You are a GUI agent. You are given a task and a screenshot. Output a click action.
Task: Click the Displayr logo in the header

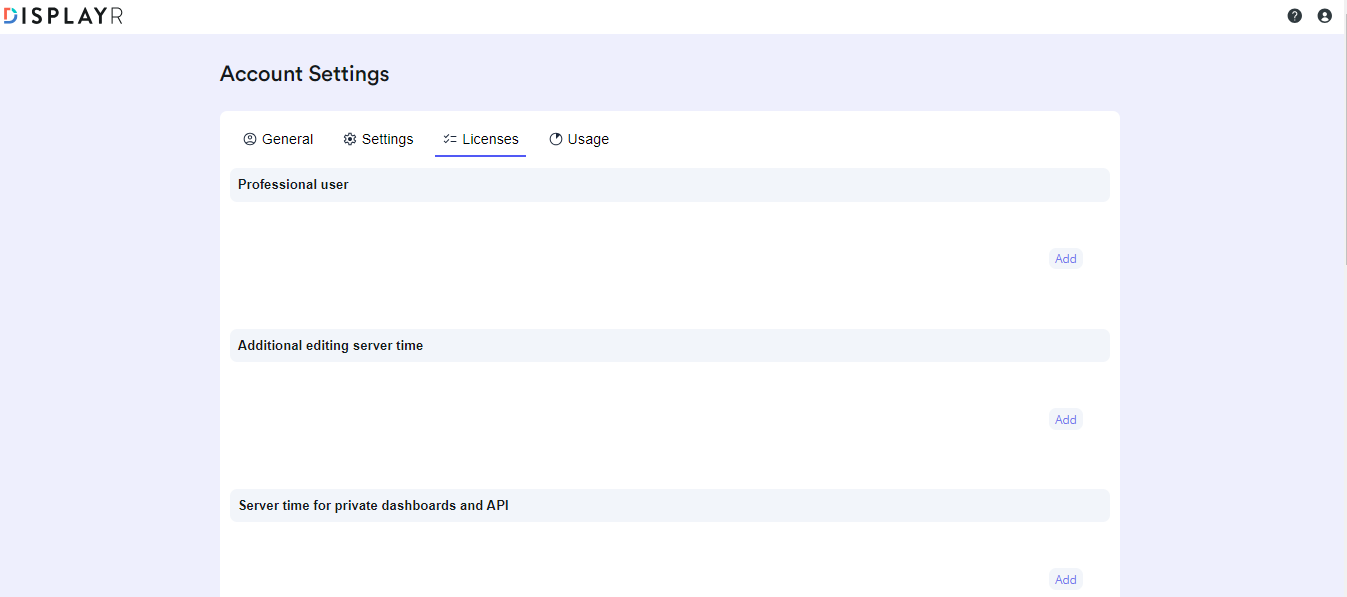click(63, 15)
